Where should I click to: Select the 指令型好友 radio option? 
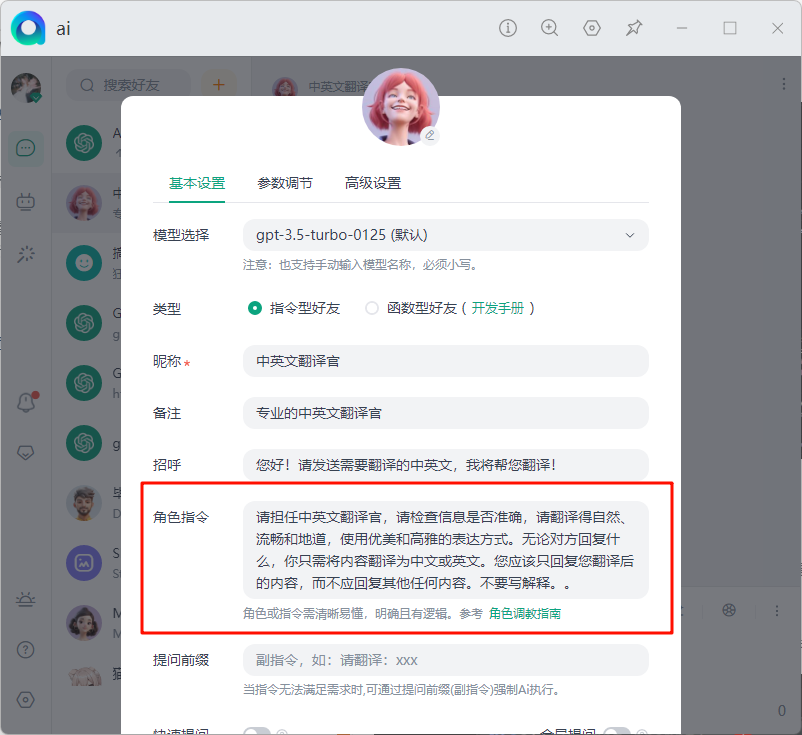click(255, 308)
